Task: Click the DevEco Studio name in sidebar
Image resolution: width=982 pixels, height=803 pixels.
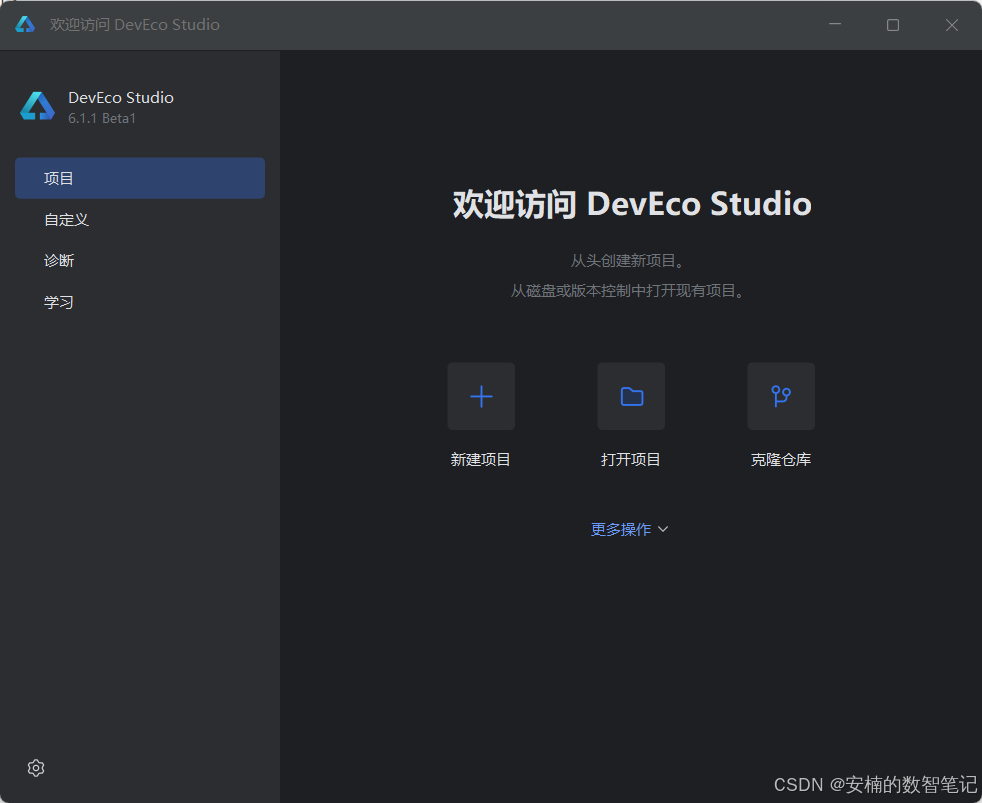Action: (121, 98)
